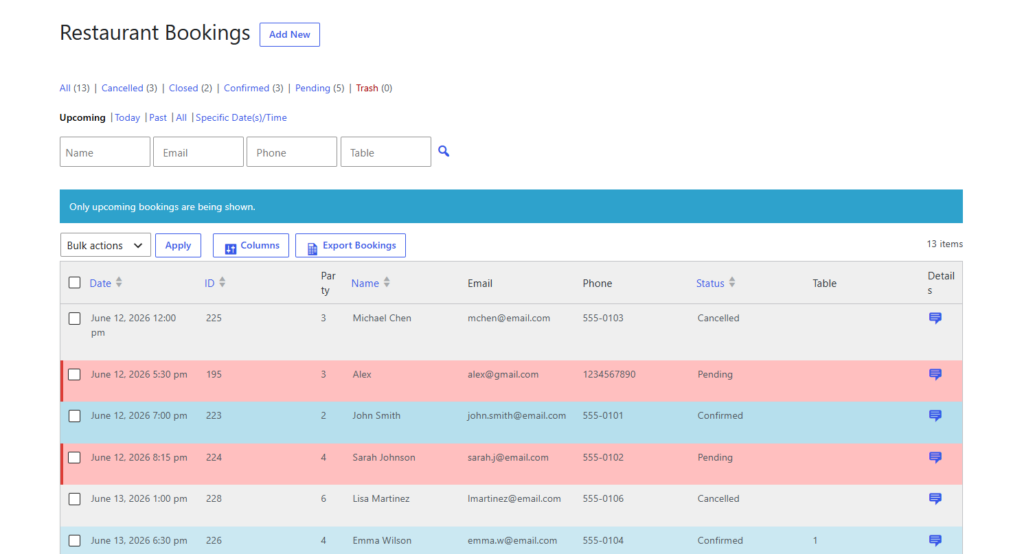Click date June 12, 2026 7:00 pm
The width and height of the screenshot is (1024, 554).
pyautogui.click(x=139, y=416)
